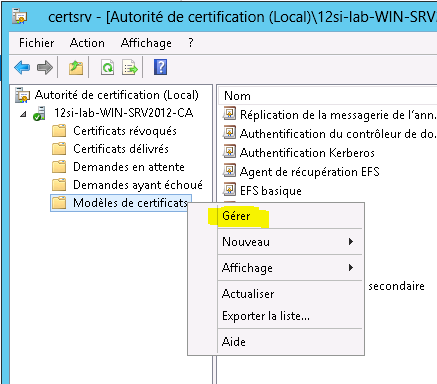Open the Affichage menu in menu bar

(x=146, y=43)
